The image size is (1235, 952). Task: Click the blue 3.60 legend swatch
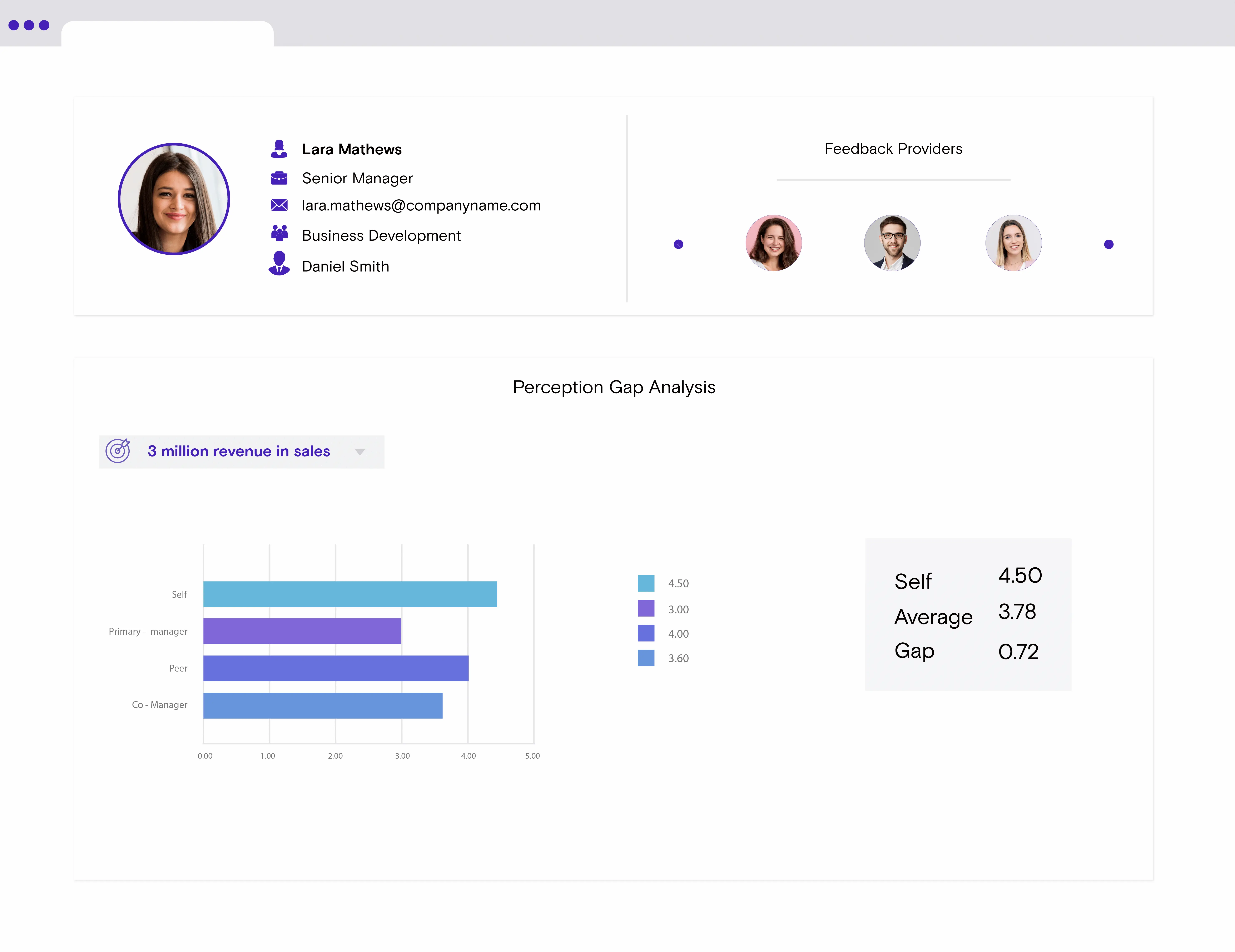coord(646,658)
